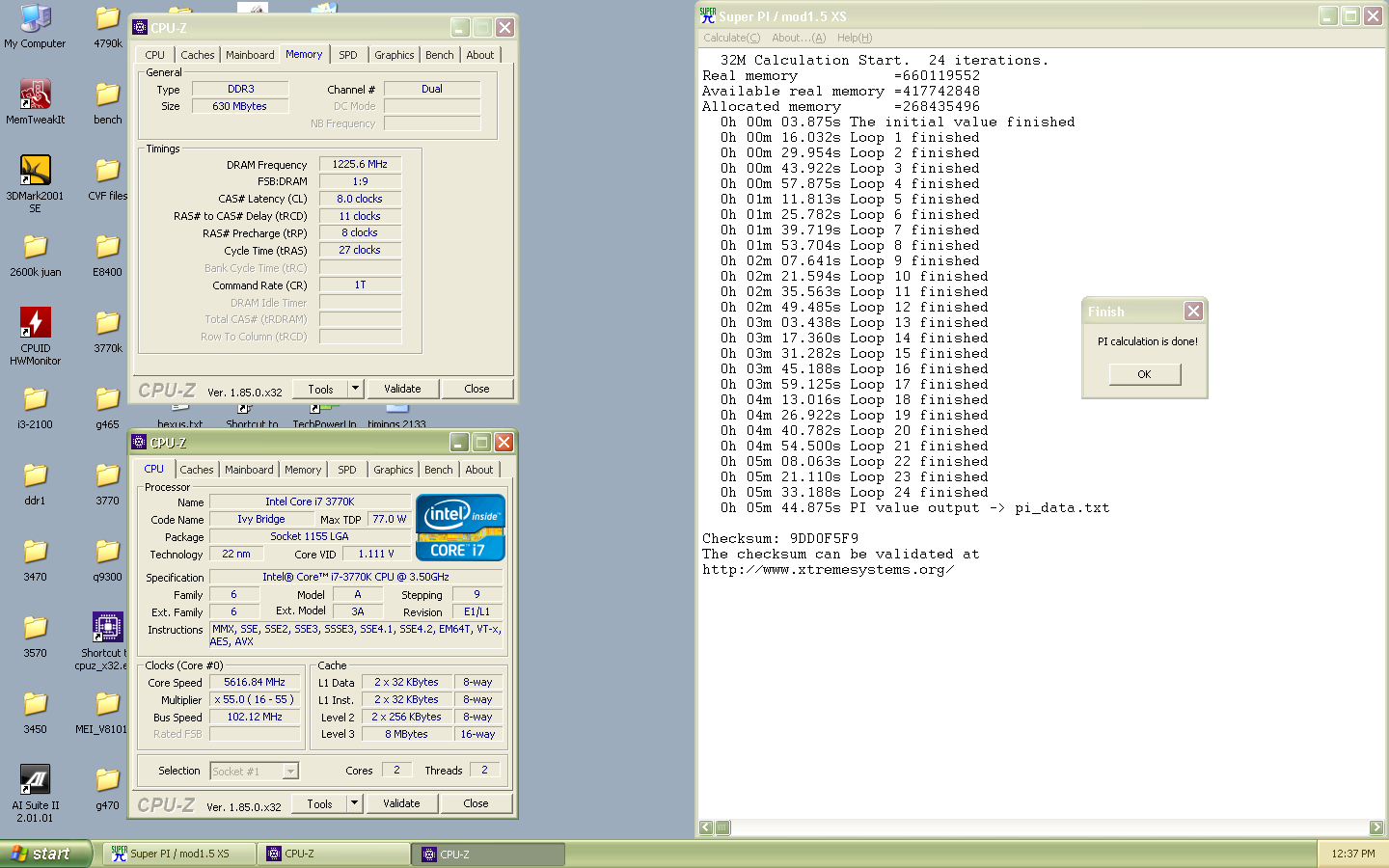1389x868 pixels.
Task: Open Bench tab in lower CPU-Z window
Action: coord(439,470)
